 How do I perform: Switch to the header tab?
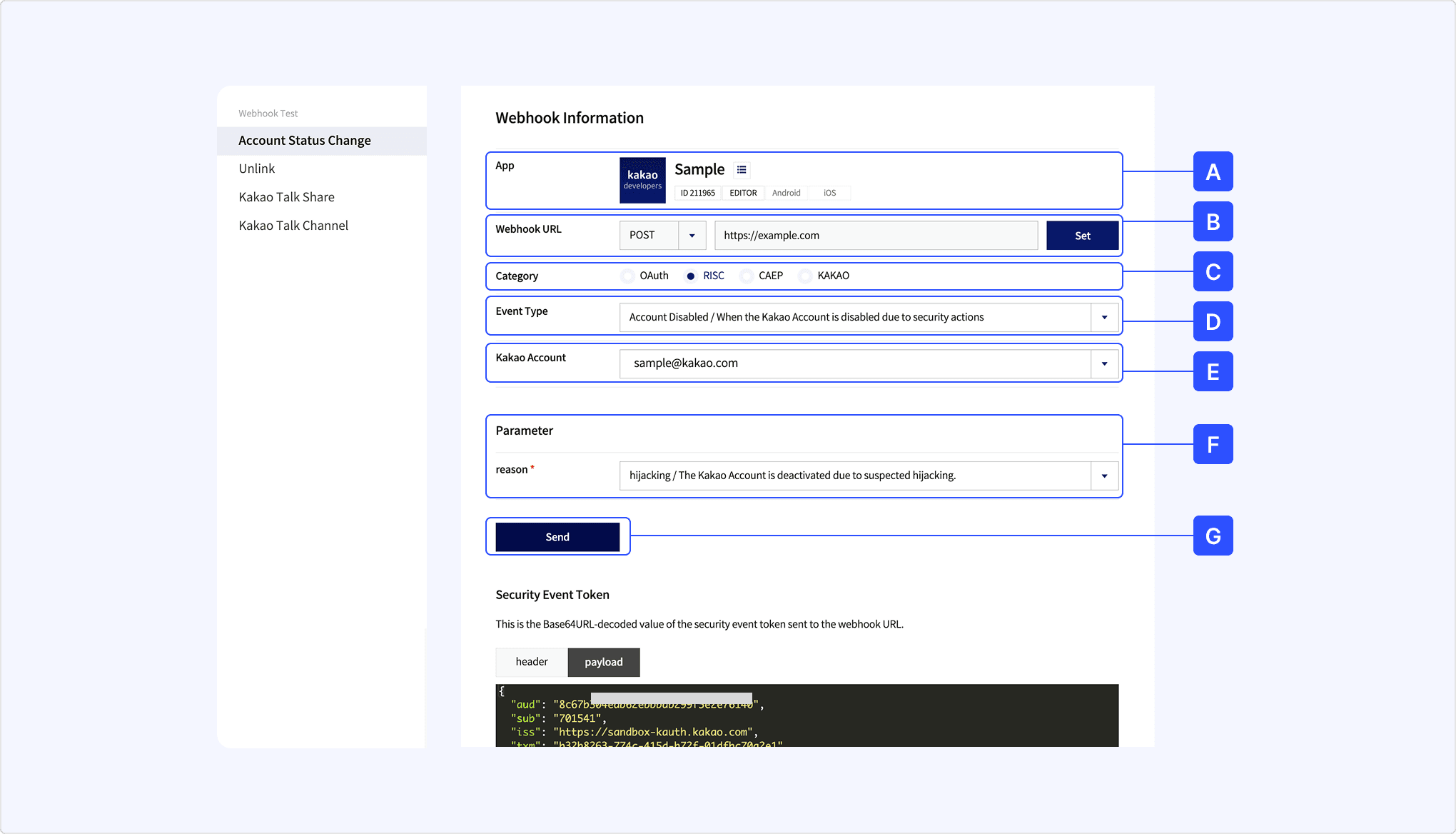pos(532,662)
